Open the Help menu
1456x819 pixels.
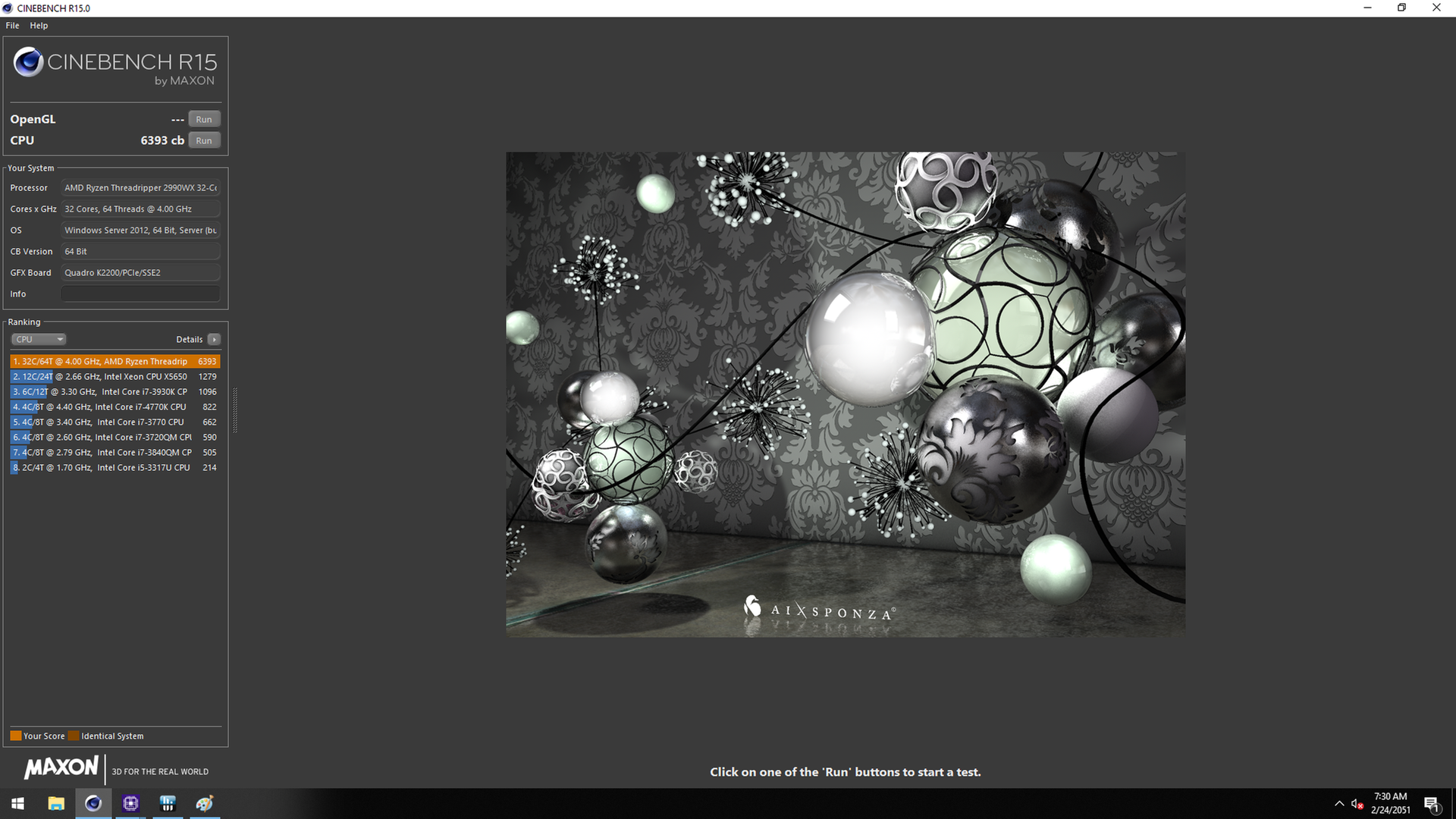pos(39,25)
